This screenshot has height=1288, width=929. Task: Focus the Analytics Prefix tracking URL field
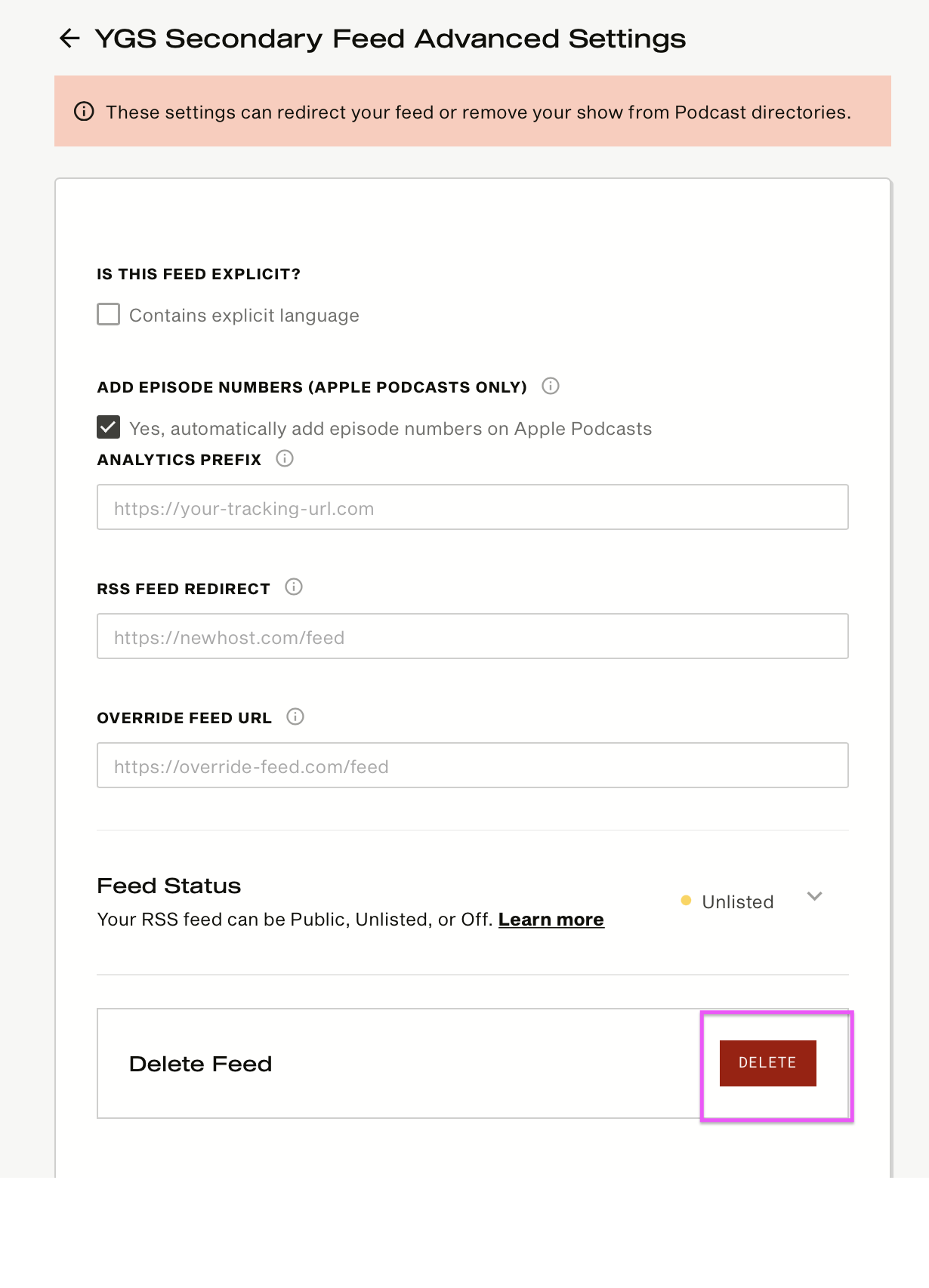[473, 507]
